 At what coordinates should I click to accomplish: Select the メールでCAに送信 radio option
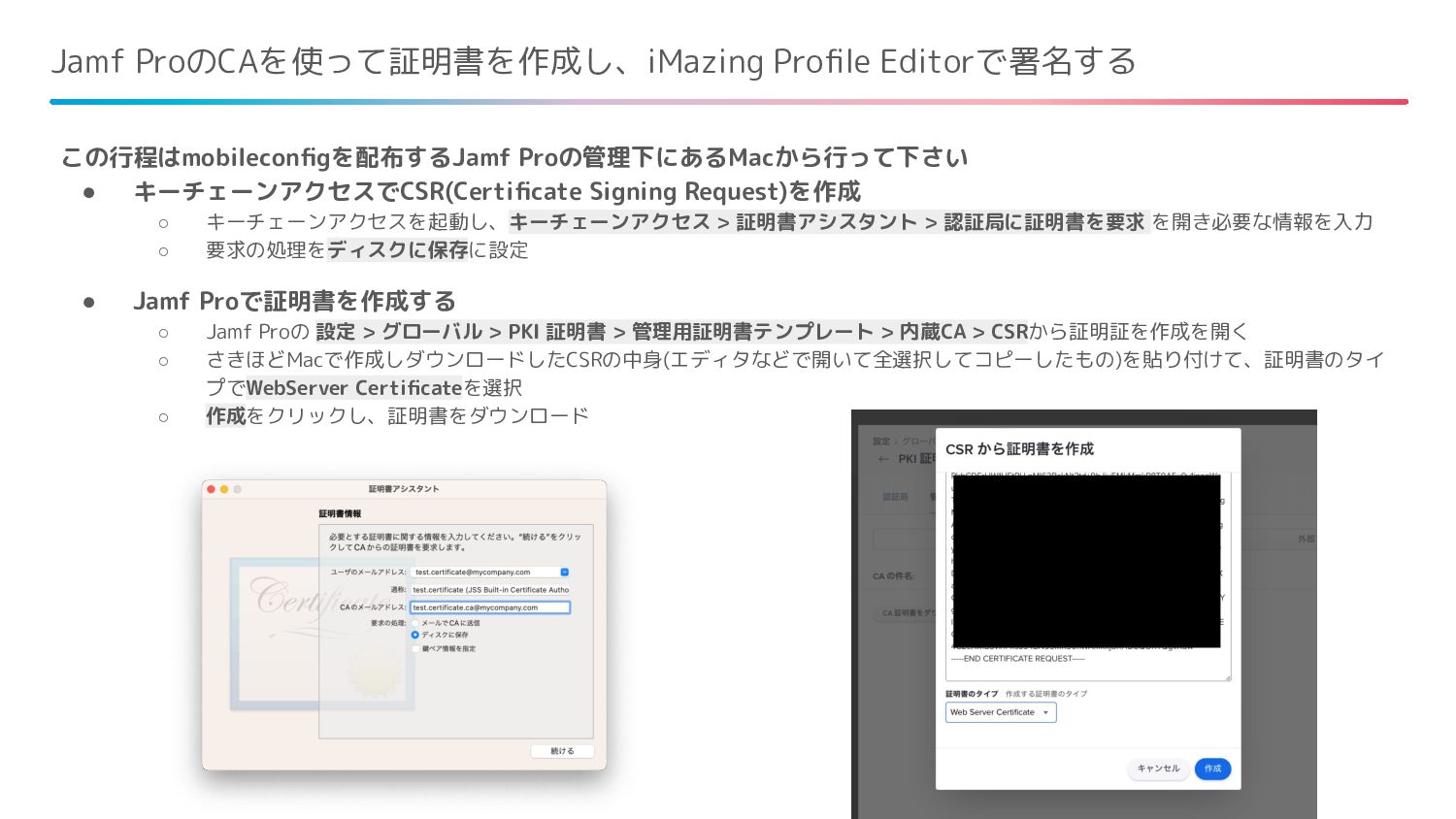tap(415, 623)
